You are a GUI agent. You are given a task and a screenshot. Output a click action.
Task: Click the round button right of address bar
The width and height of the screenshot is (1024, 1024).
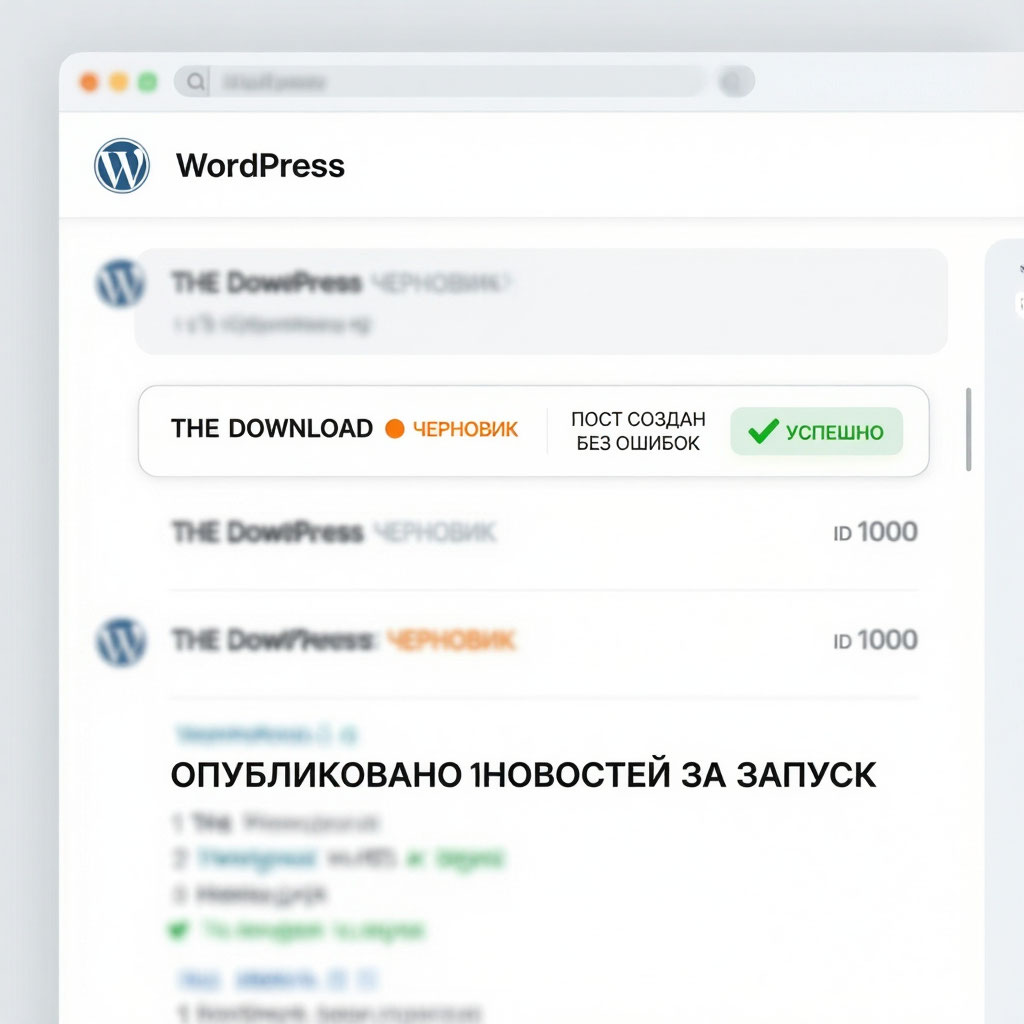(x=737, y=82)
